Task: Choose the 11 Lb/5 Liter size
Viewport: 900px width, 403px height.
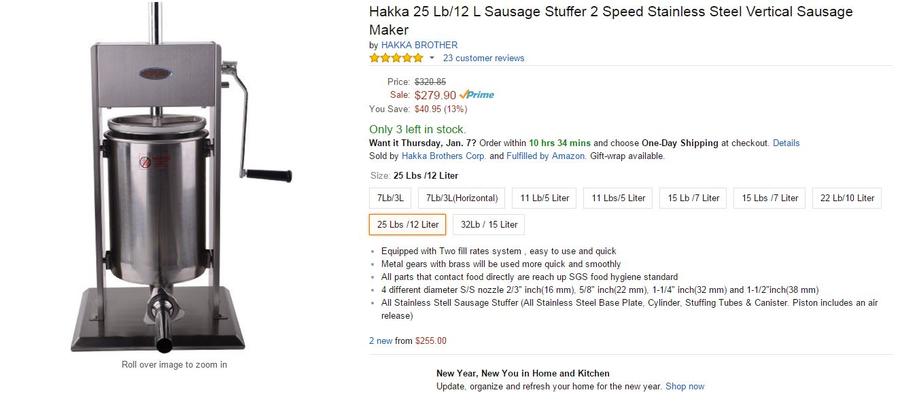Action: pos(545,198)
